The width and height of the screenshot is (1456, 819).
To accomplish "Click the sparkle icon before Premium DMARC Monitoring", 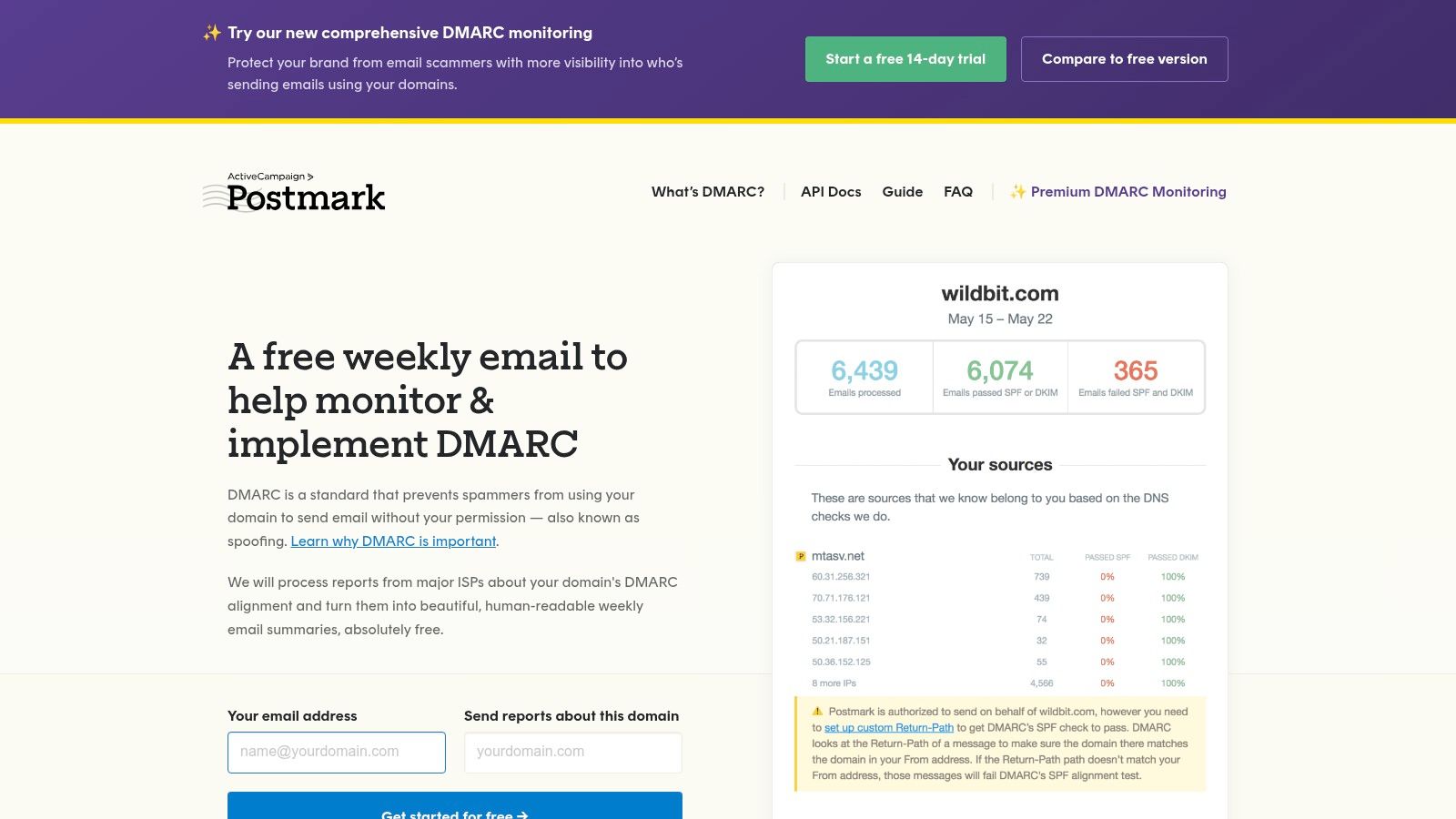I will (1017, 191).
